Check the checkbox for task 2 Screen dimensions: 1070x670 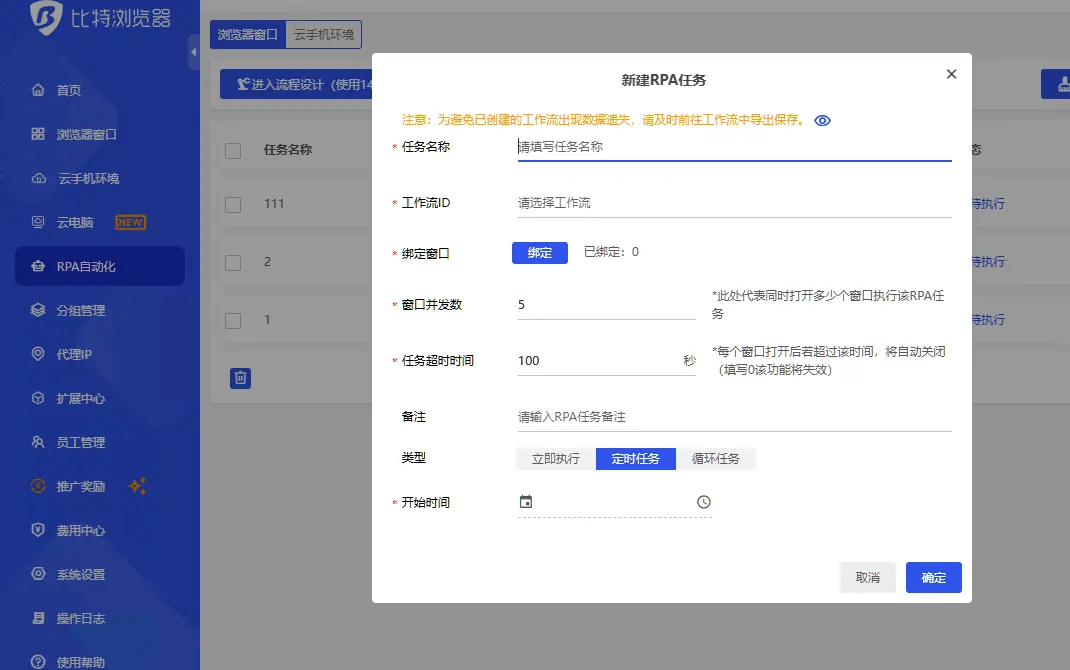[233, 263]
